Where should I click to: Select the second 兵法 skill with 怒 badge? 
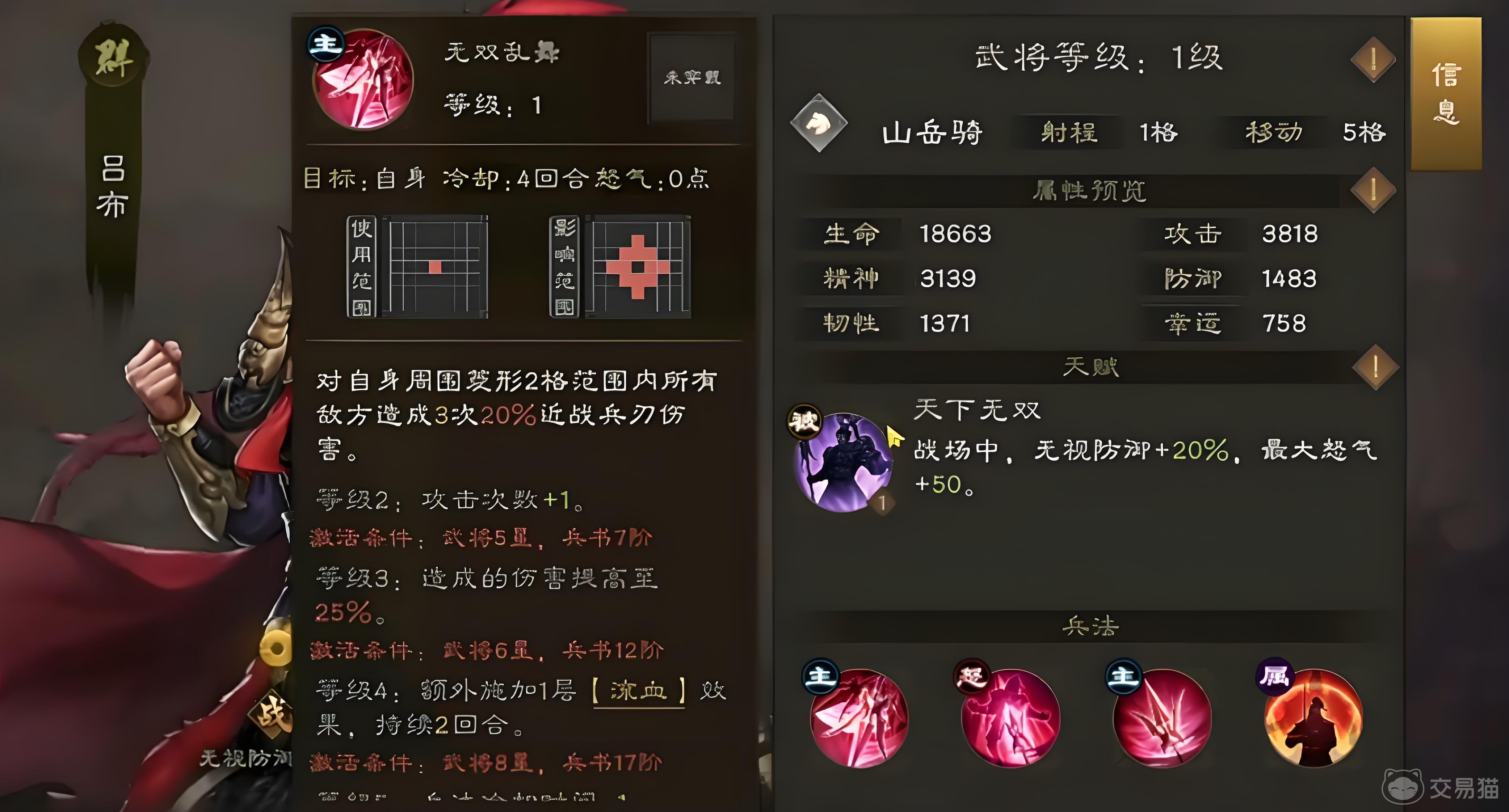pyautogui.click(x=1010, y=718)
